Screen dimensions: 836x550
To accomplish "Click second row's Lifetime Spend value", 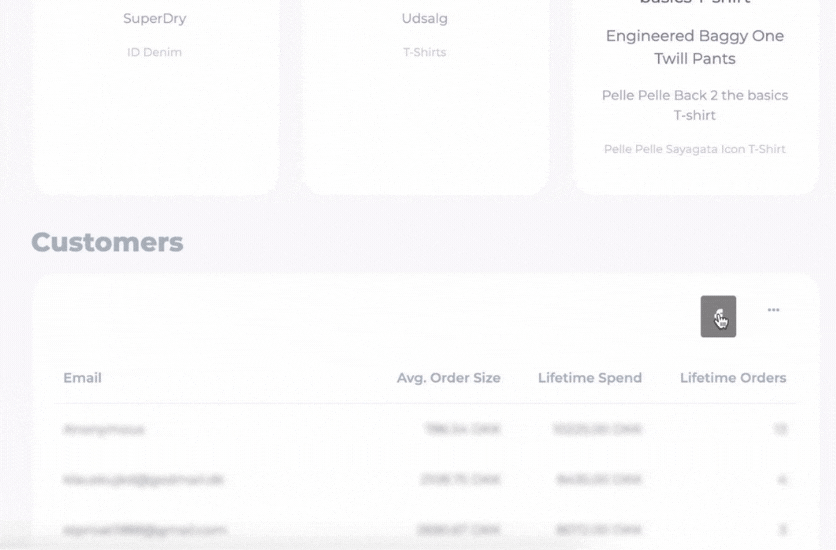I will 597,480.
